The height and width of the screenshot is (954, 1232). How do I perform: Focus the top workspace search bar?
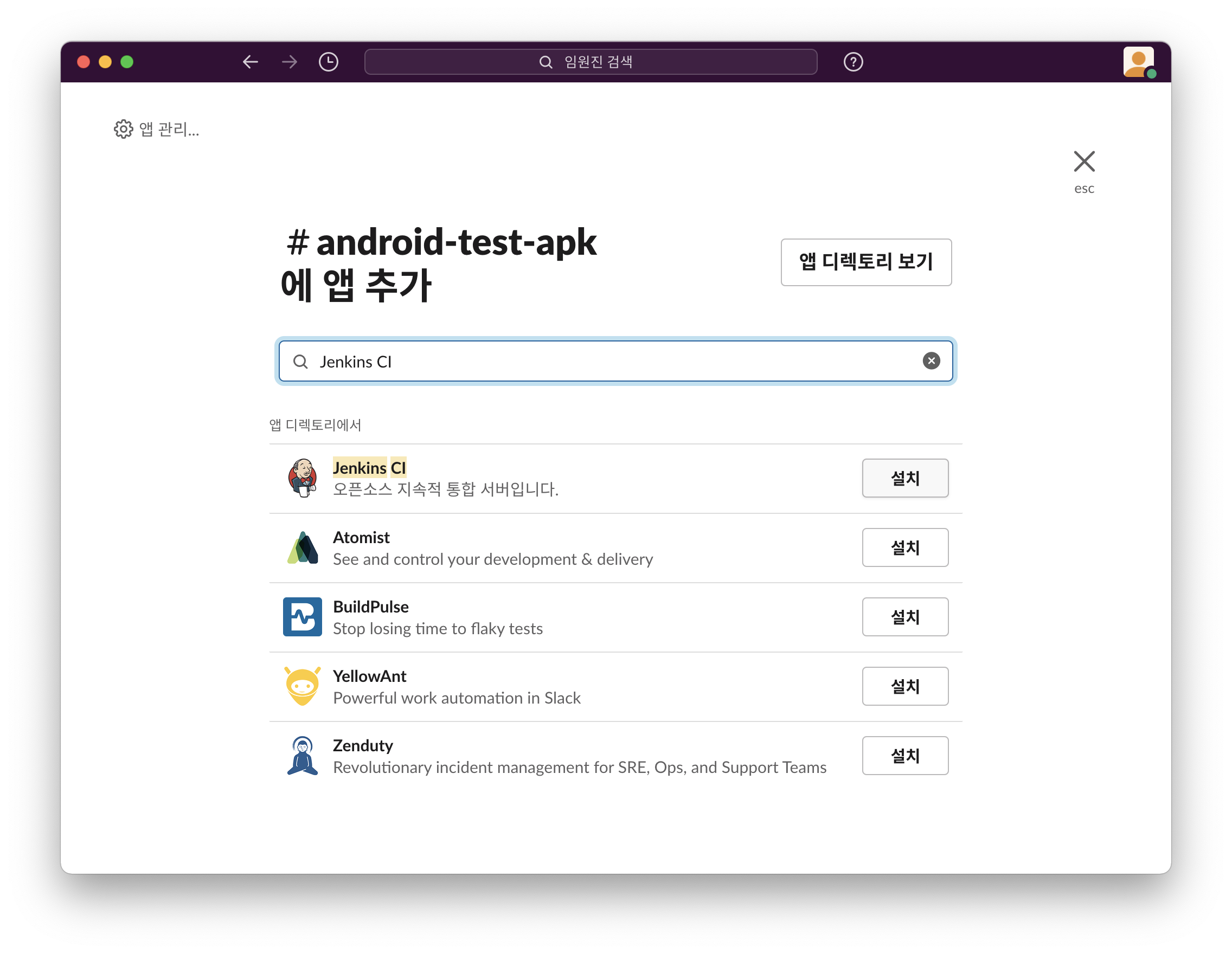[x=591, y=61]
